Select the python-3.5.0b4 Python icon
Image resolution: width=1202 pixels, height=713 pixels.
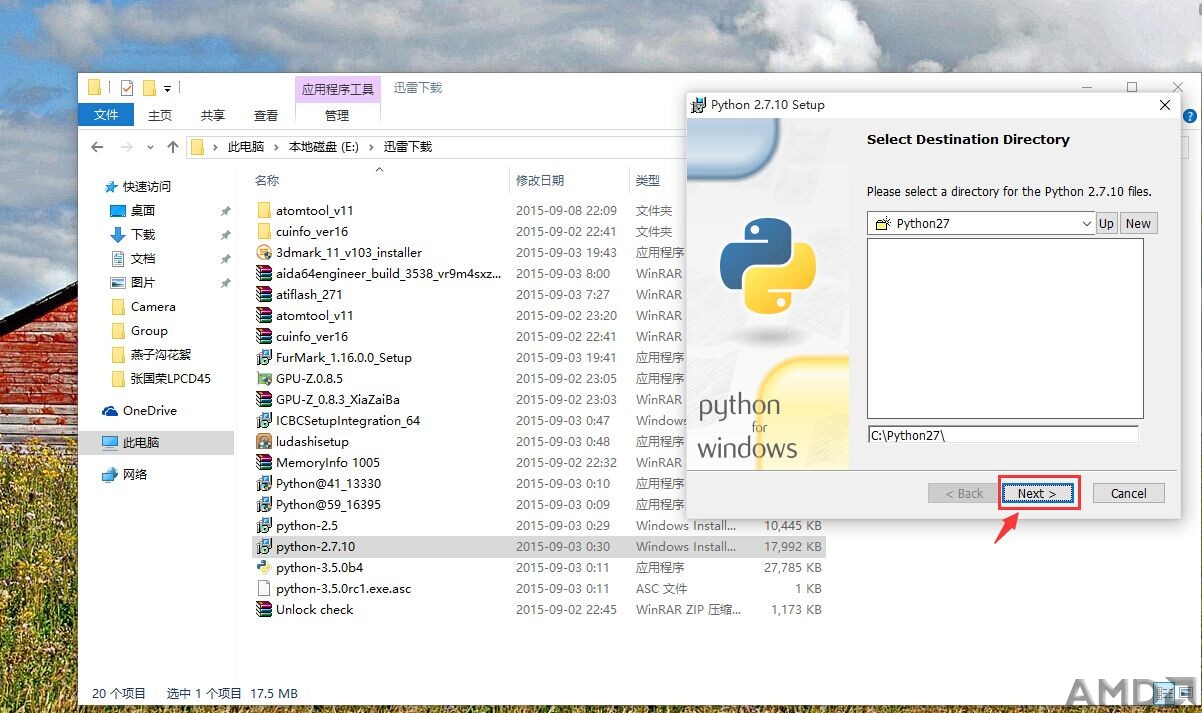[264, 568]
